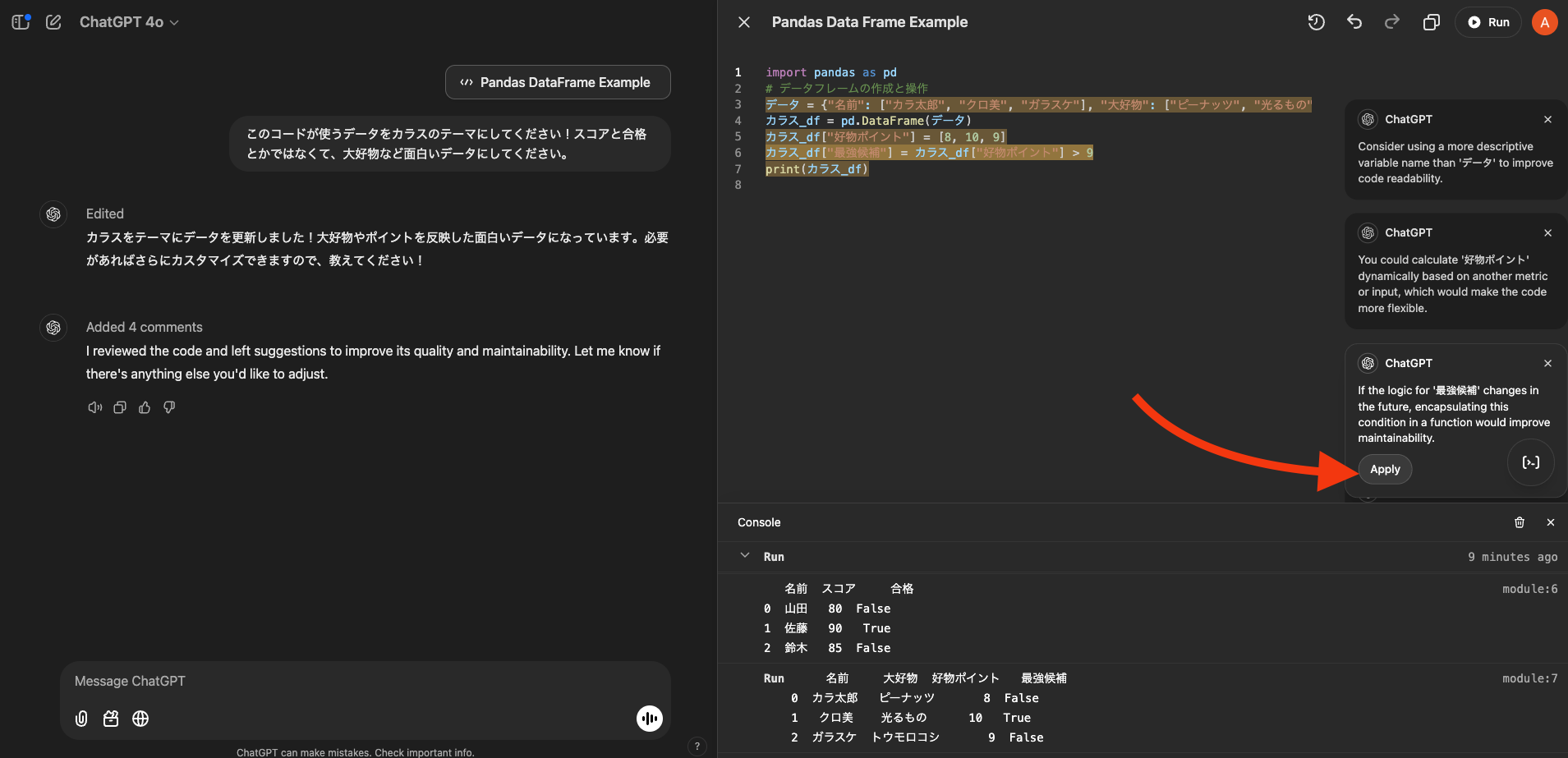
Task: Read the response aloud
Action: (94, 407)
